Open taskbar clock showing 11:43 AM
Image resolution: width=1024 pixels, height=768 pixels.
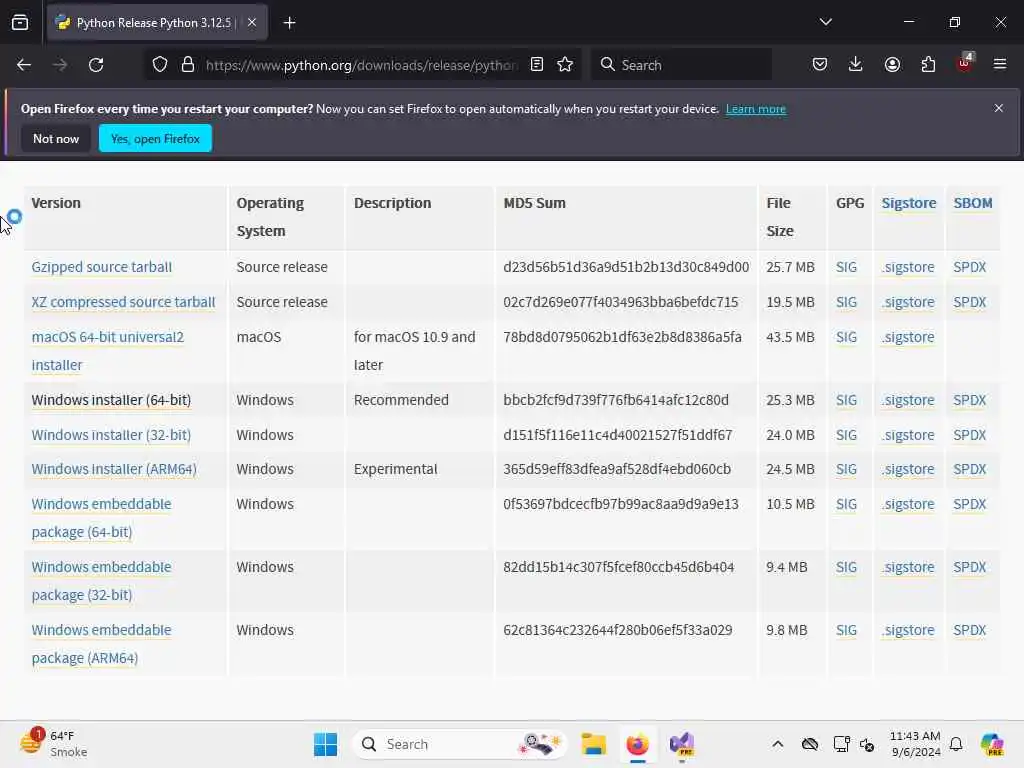tap(915, 744)
